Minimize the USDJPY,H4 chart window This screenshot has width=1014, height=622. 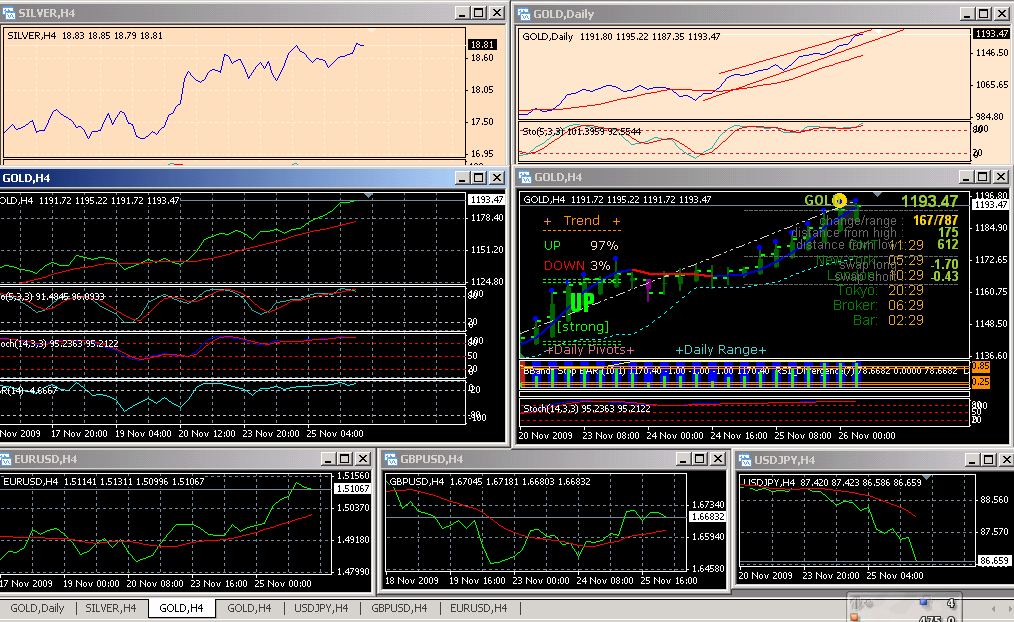(972, 460)
